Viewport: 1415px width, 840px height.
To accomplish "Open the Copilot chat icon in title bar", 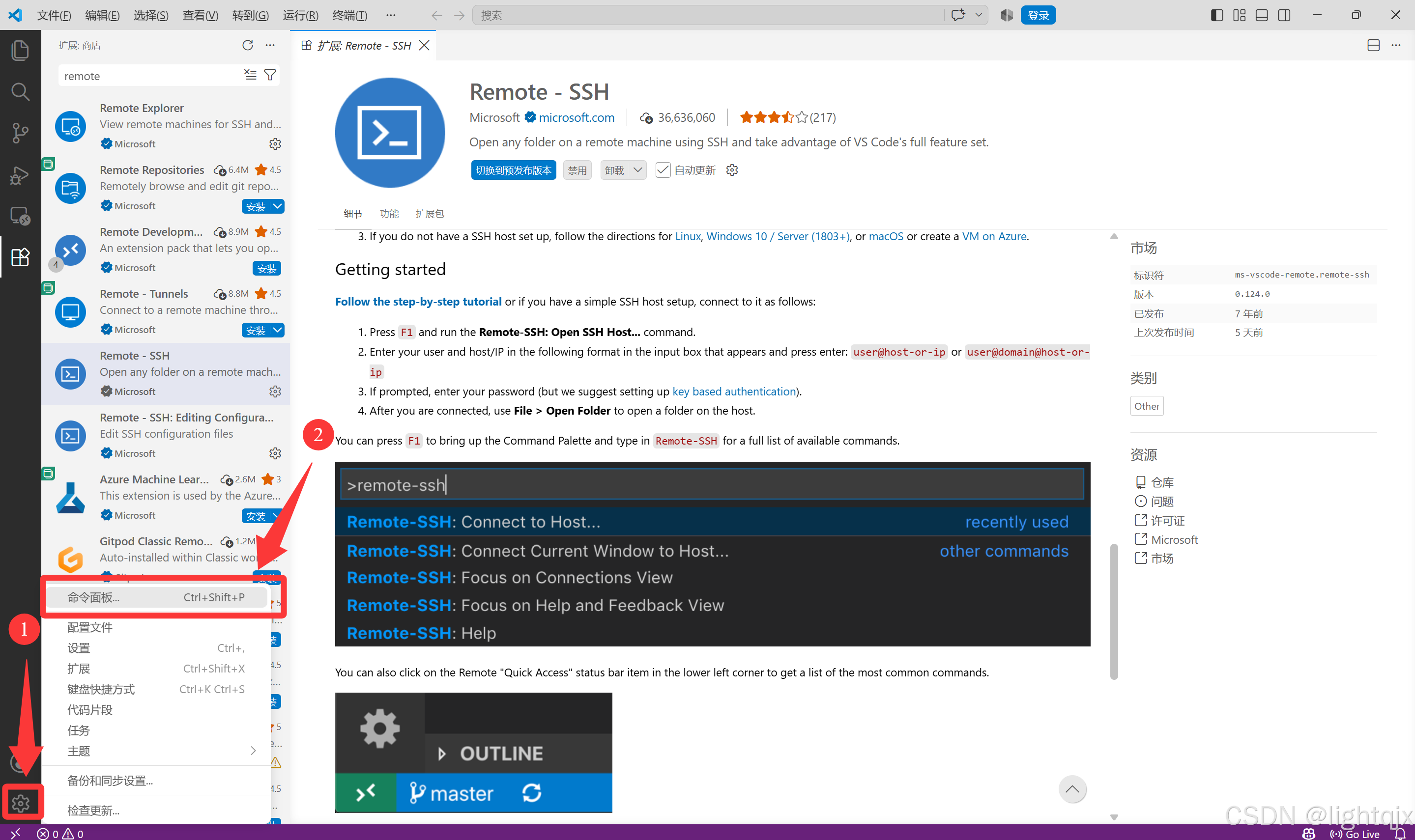I will pyautogui.click(x=958, y=15).
